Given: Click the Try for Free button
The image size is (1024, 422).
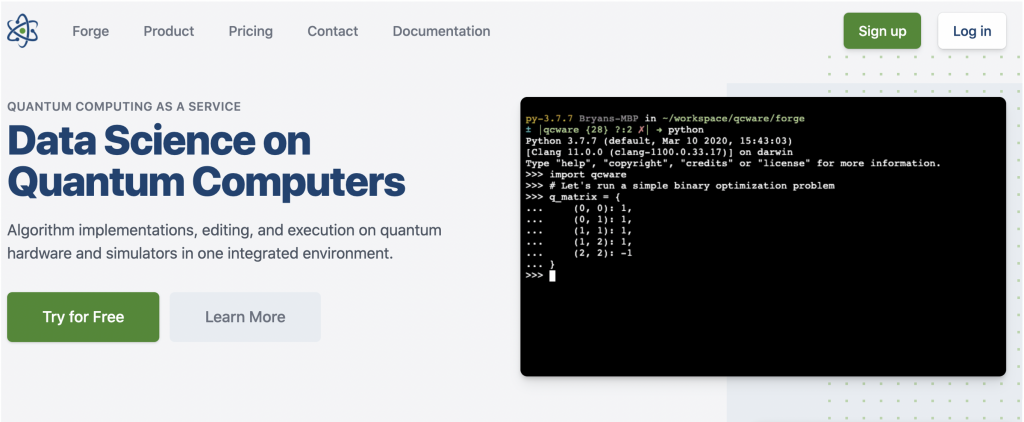Looking at the screenshot, I should pyautogui.click(x=83, y=317).
